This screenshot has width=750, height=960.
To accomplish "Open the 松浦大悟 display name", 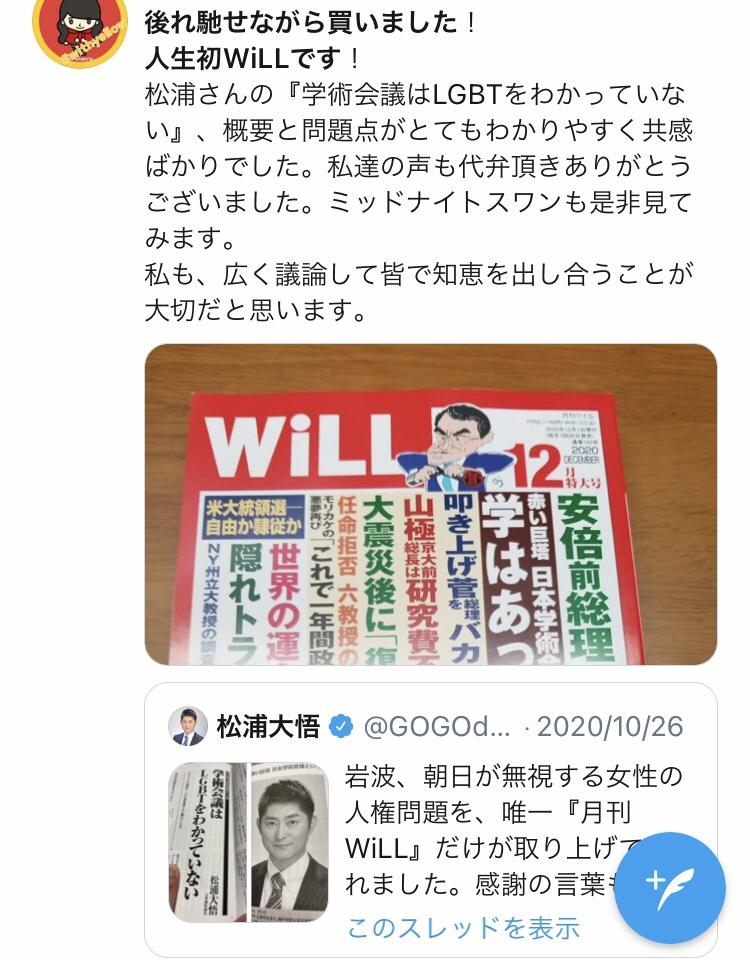I will [x=268, y=727].
